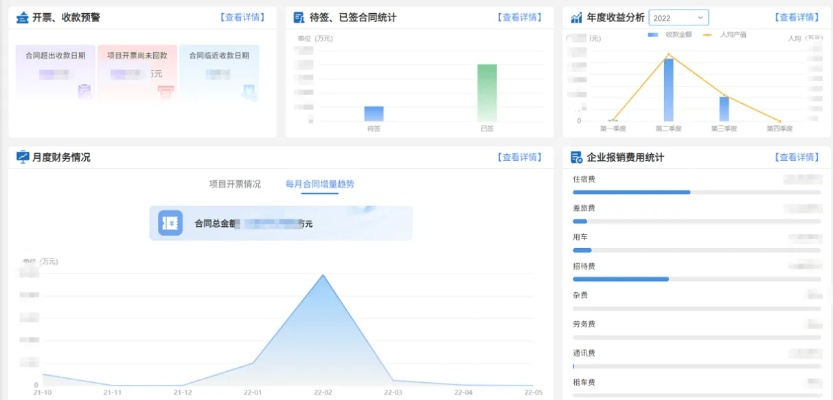The height and width of the screenshot is (400, 833).
Task: Click the 开票、收款预警 panel header icon
Action: [22, 17]
